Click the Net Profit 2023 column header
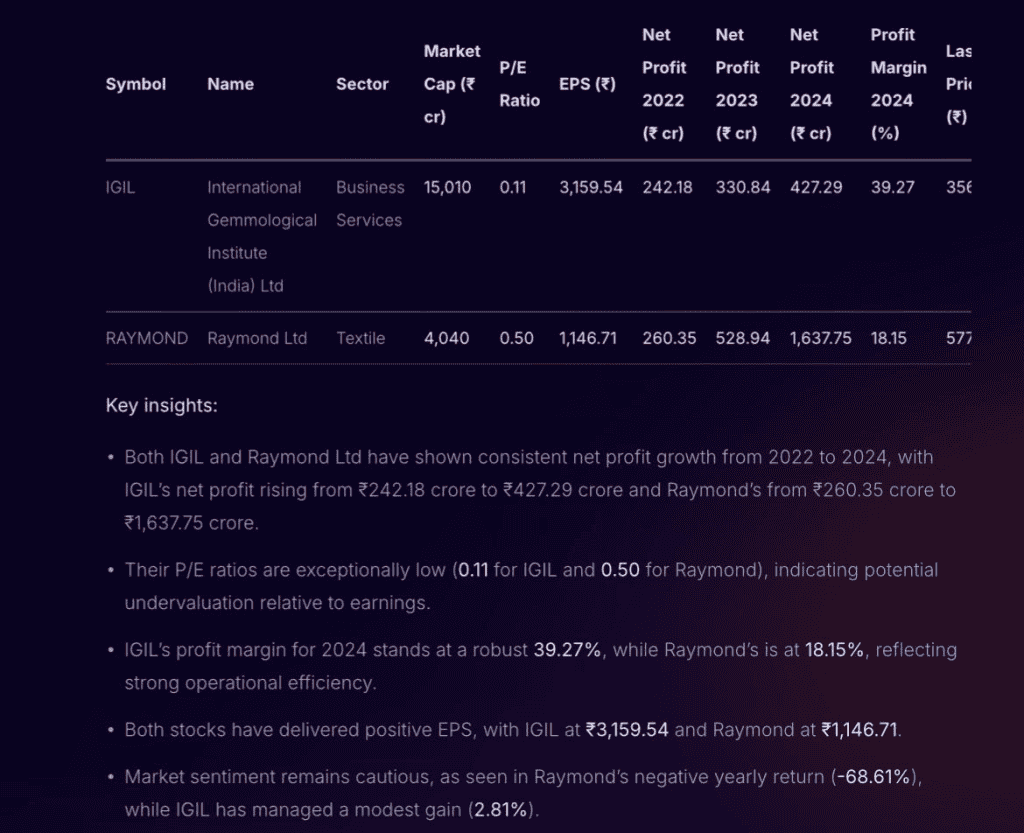Screen dimensions: 1024x833 pos(738,84)
